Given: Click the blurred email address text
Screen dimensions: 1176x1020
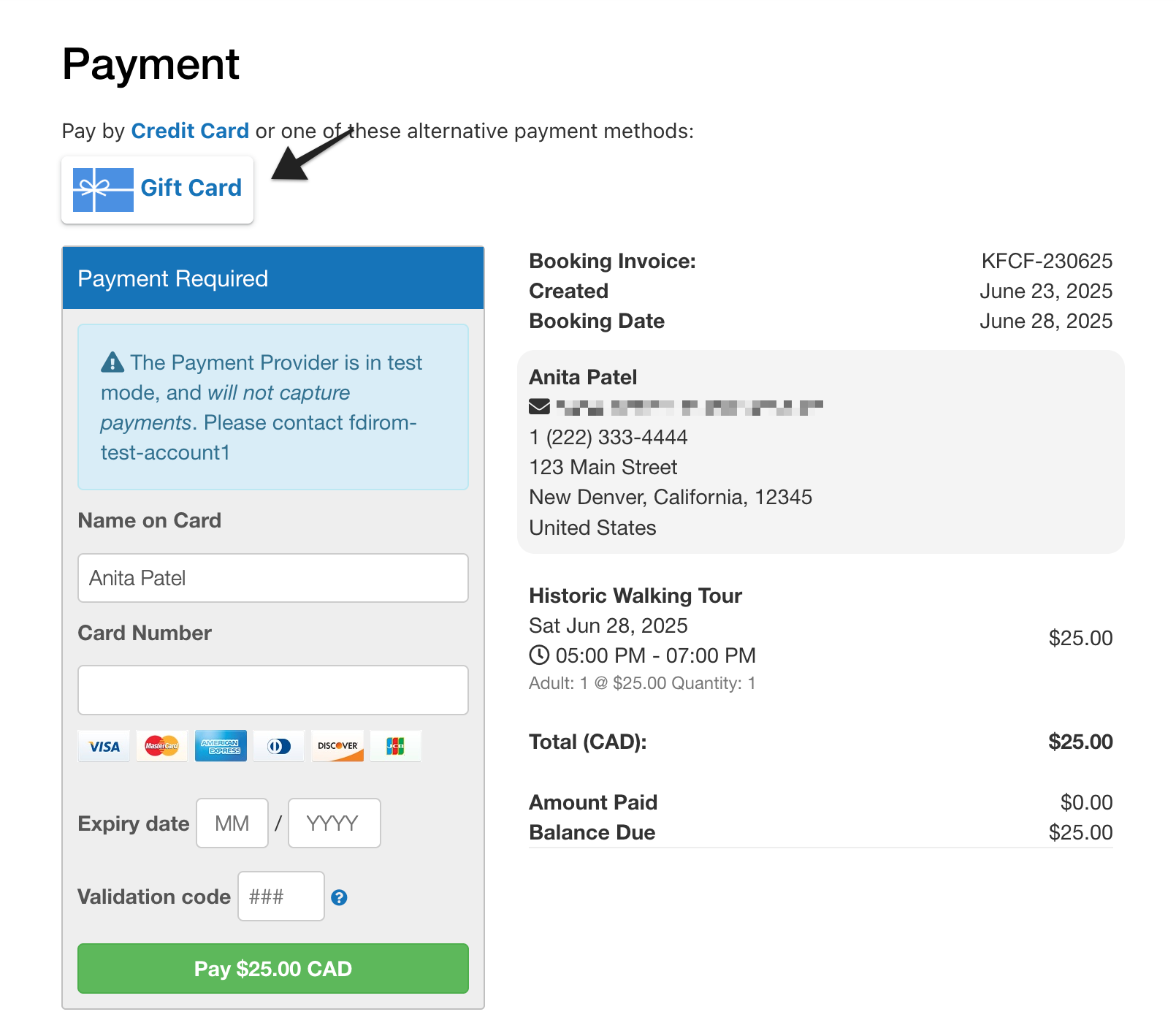Looking at the screenshot, I should (x=690, y=407).
